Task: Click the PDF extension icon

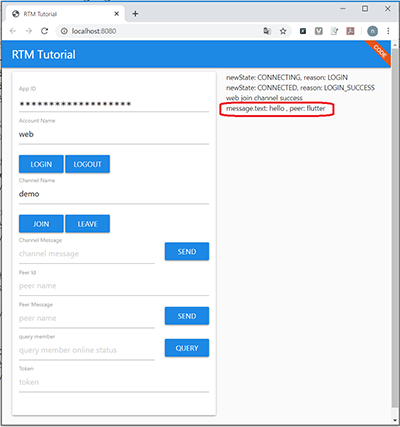Action: tap(350, 31)
